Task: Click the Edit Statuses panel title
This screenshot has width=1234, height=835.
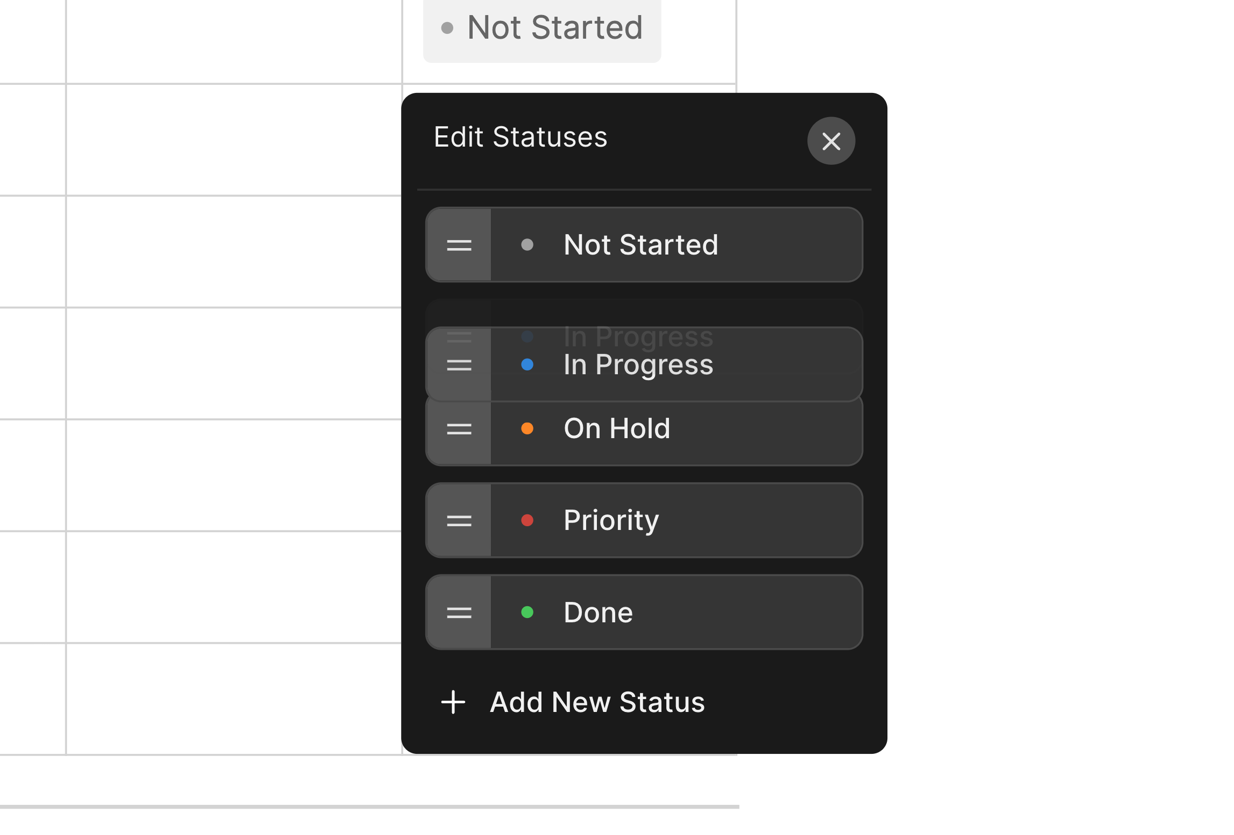Action: (x=520, y=137)
